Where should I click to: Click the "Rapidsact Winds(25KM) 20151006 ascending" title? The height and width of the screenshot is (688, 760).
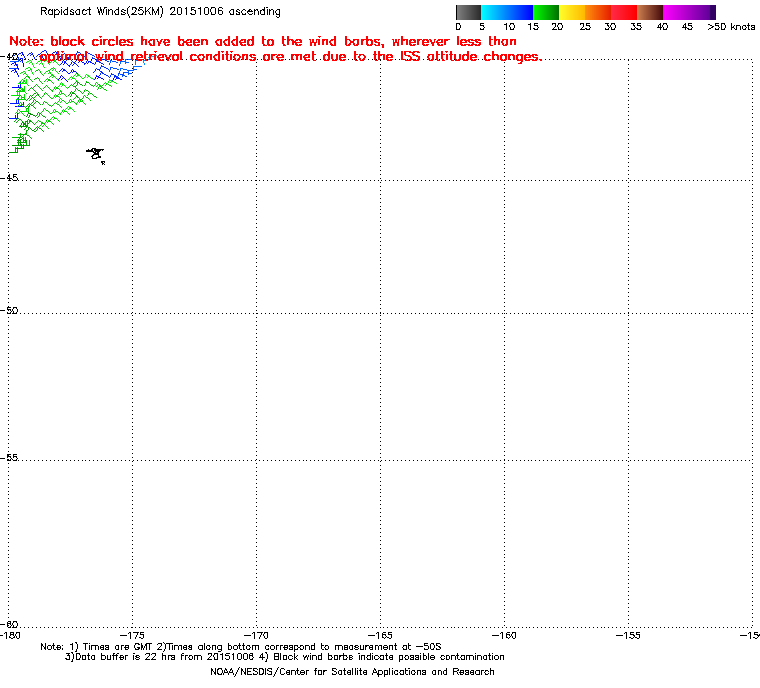pyautogui.click(x=160, y=11)
